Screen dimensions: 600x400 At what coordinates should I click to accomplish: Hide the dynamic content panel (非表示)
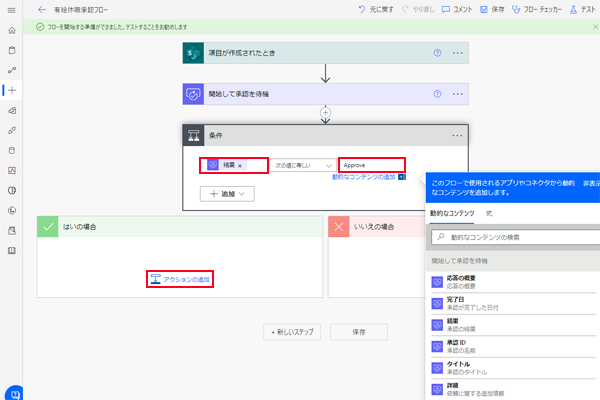tap(591, 184)
